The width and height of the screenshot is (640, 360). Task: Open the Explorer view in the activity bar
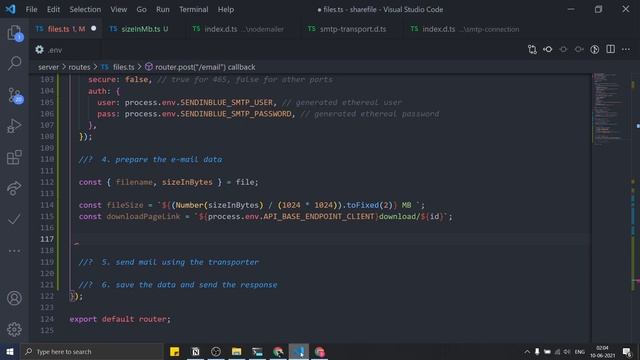(x=15, y=33)
